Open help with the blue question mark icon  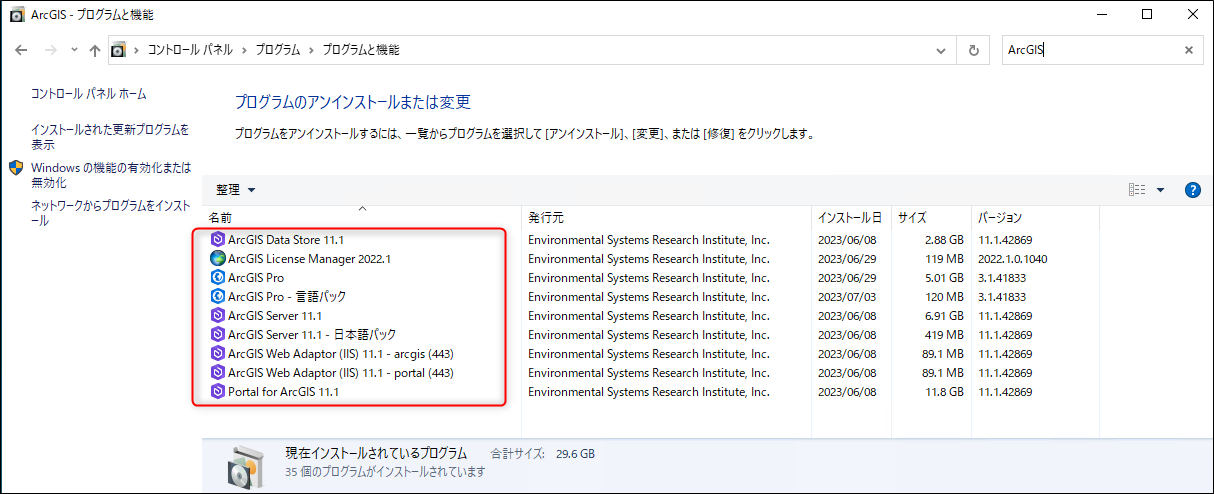pyautogui.click(x=1192, y=190)
